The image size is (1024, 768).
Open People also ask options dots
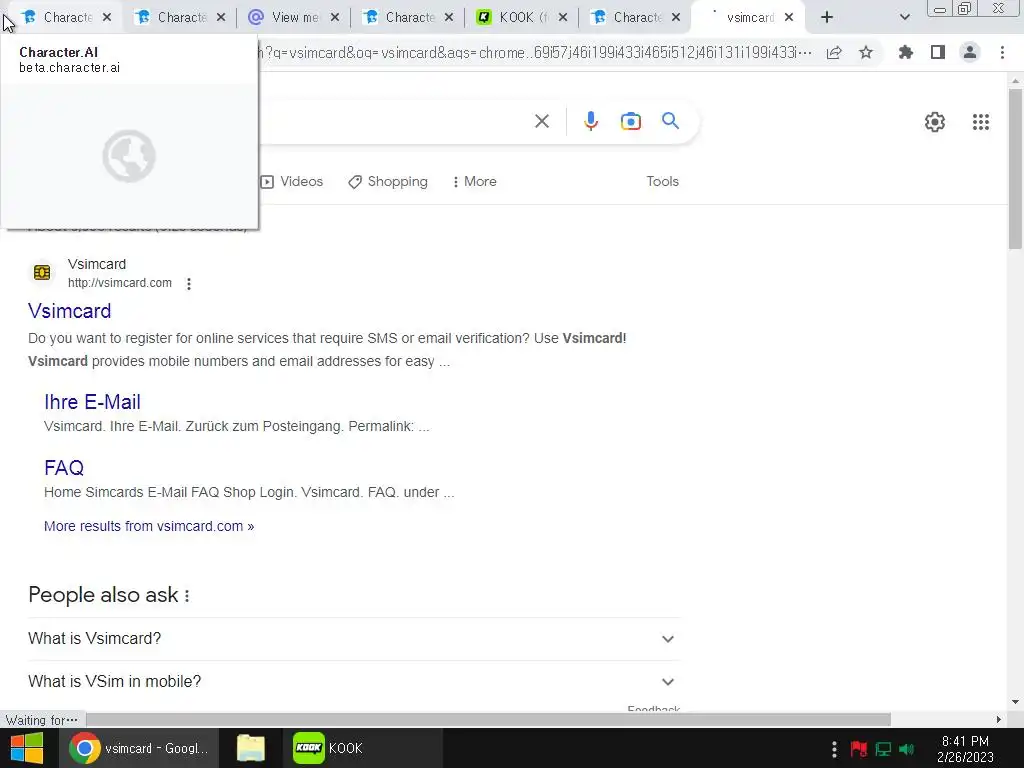point(187,596)
